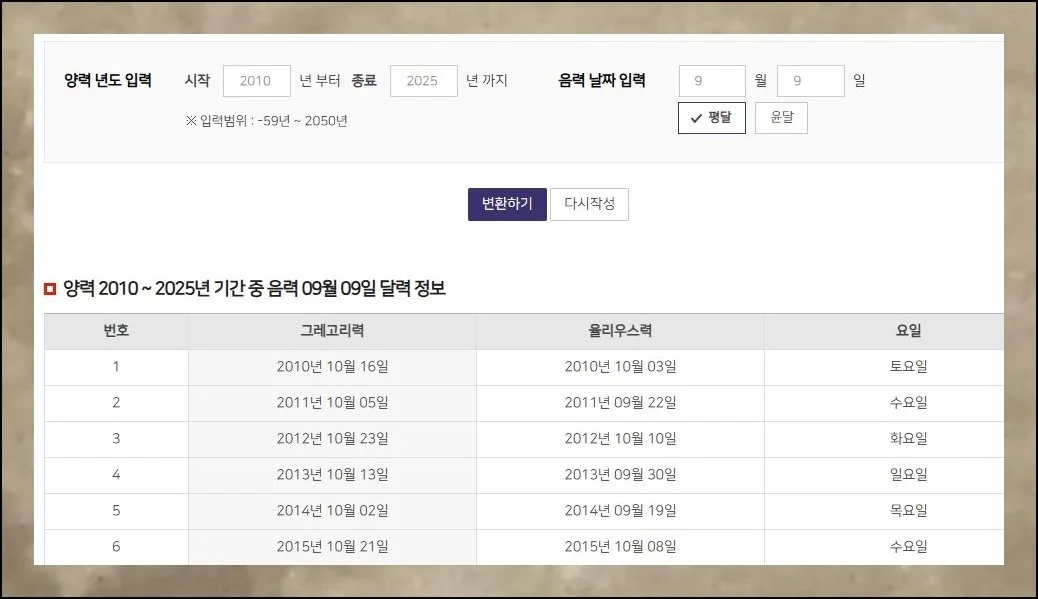This screenshot has width=1038, height=599.
Task: Select the 윤달 (leap month) option
Action: tap(781, 118)
